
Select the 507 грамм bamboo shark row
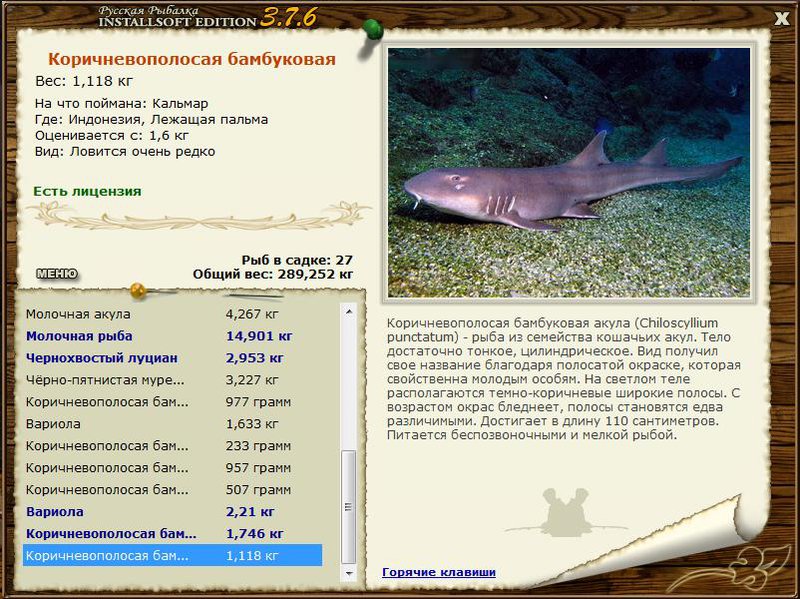(x=173, y=489)
